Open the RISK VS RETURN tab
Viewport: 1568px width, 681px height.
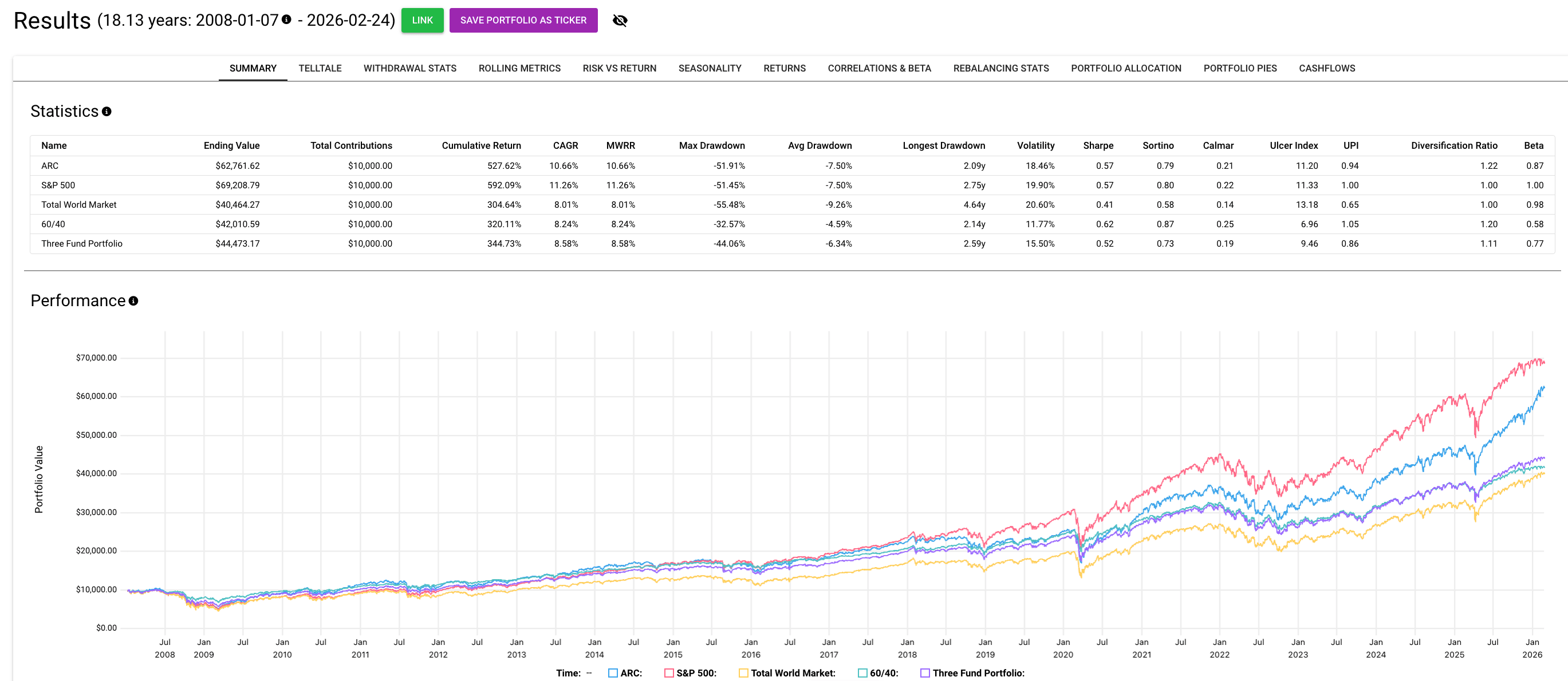[618, 68]
